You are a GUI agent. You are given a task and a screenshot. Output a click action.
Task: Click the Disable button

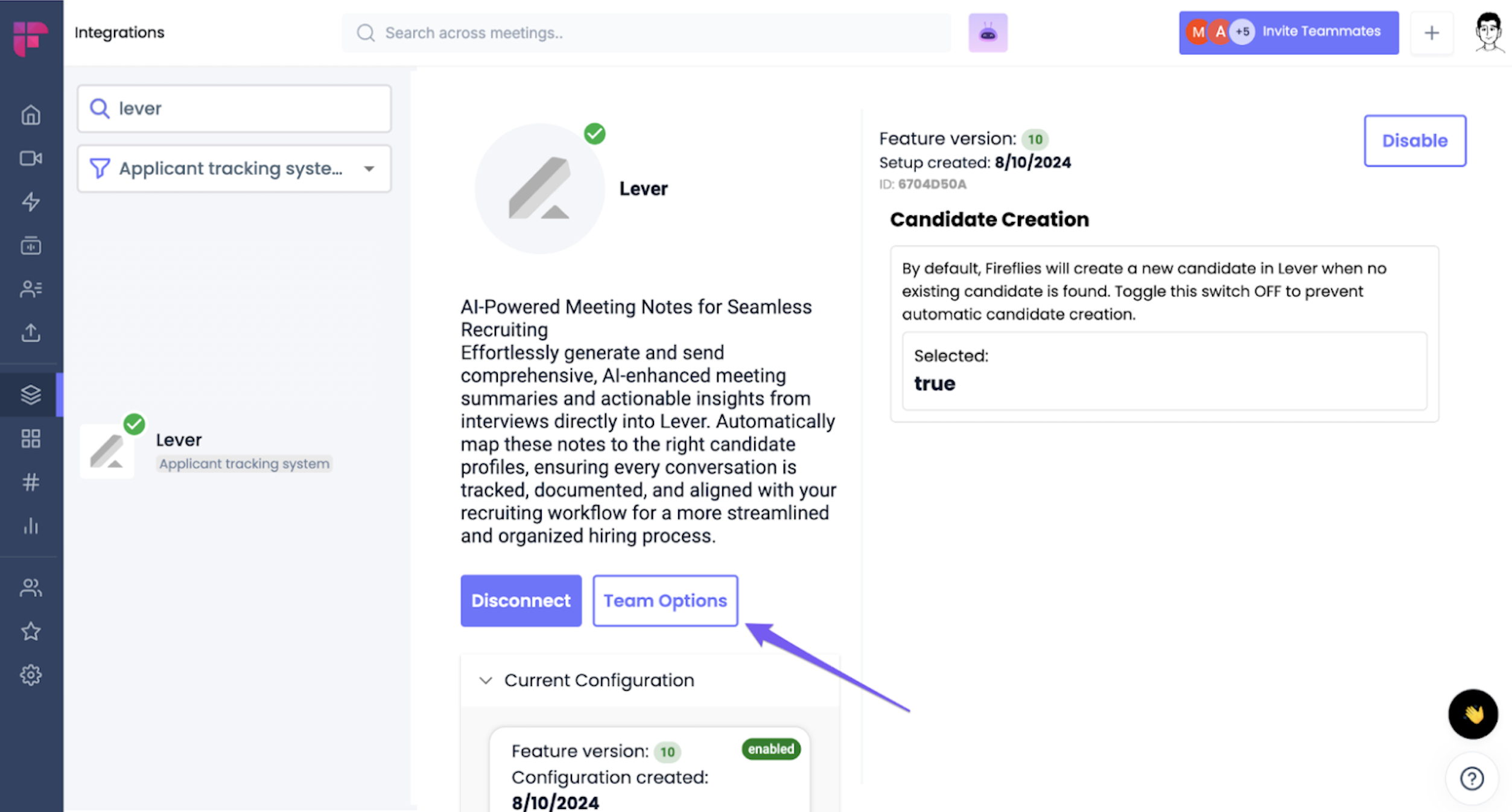[x=1415, y=141]
